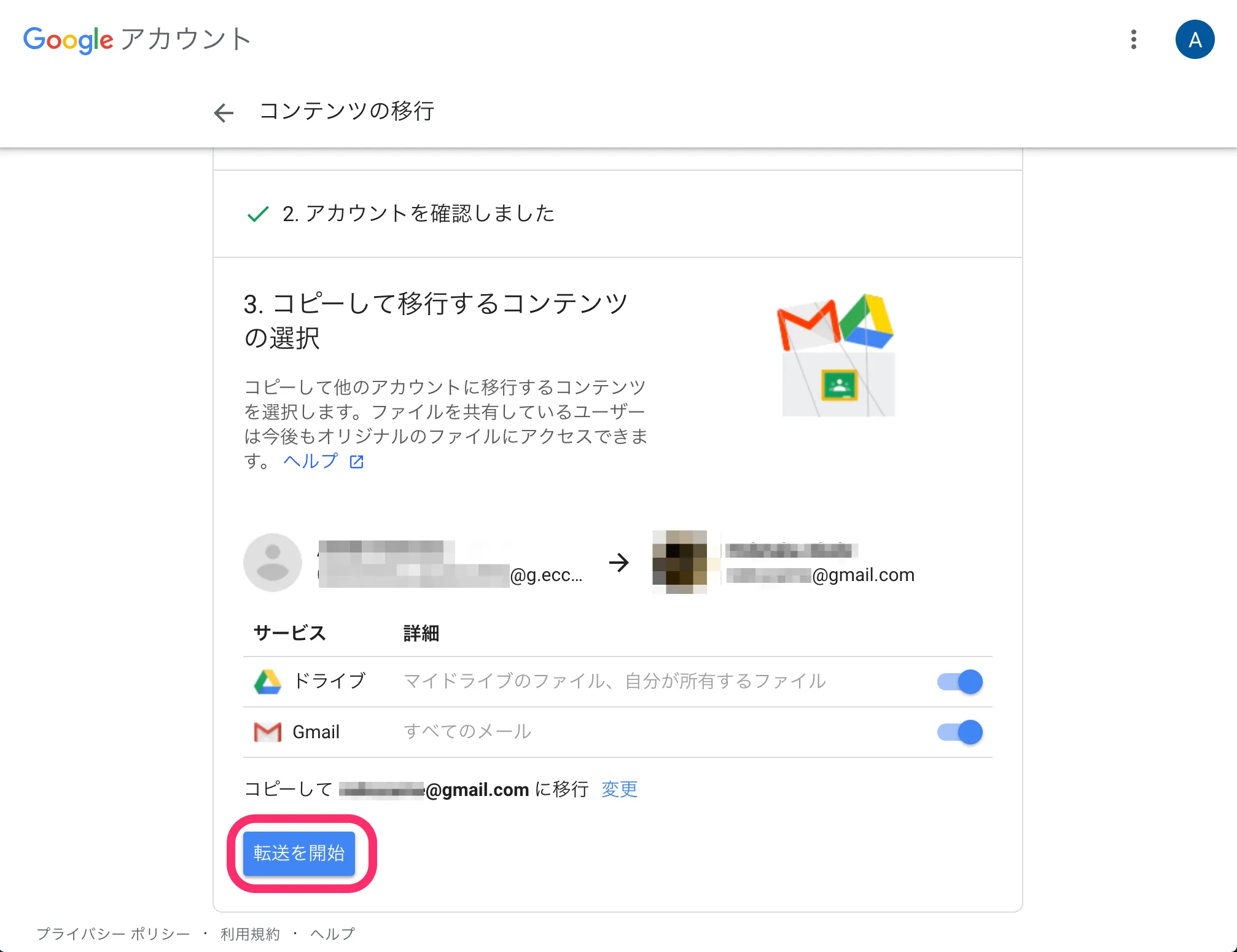Click the destination account profile picture
Viewport: 1237px width, 952px height.
pyautogui.click(x=680, y=563)
